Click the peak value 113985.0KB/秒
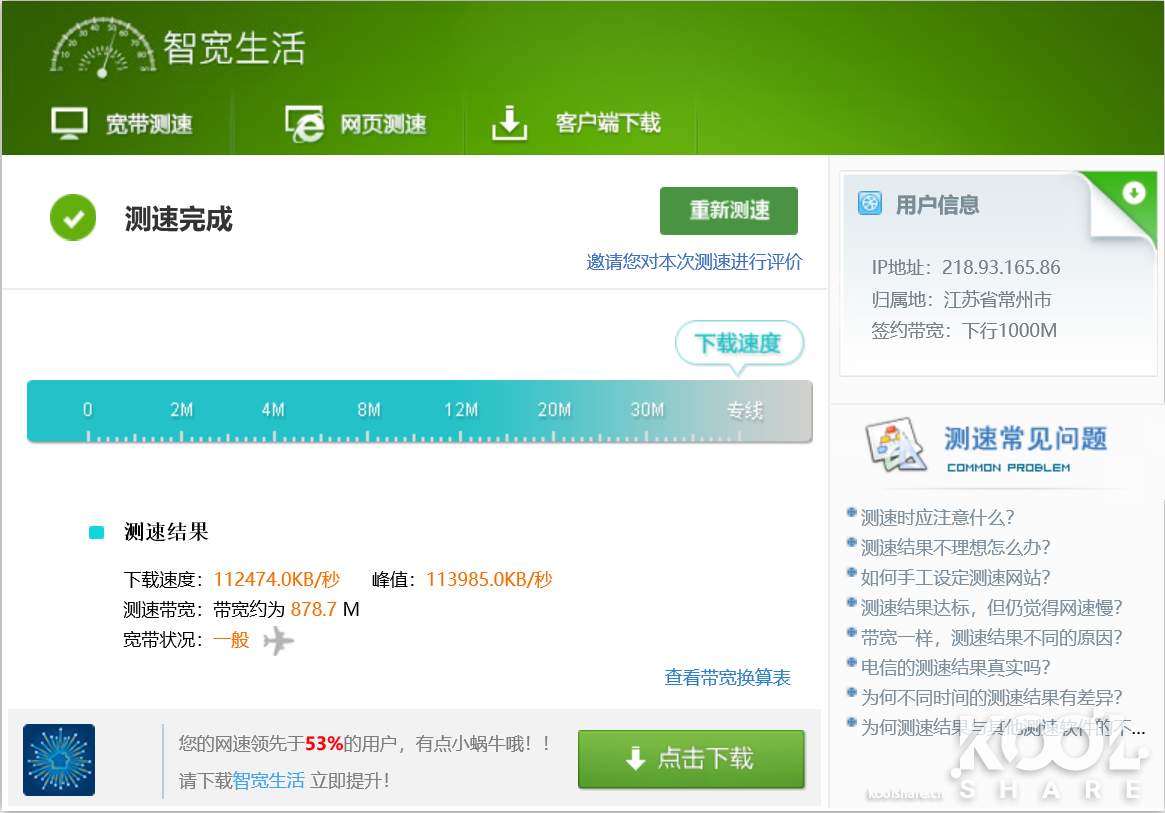Screen dimensions: 1165x813 point(490,579)
